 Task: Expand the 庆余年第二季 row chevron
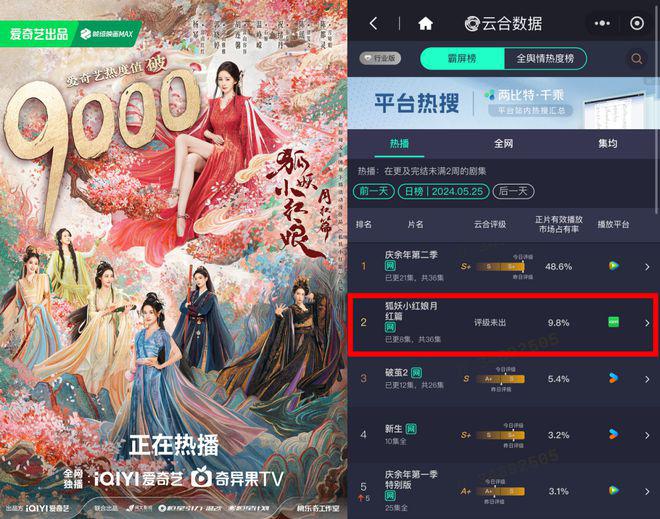click(647, 267)
